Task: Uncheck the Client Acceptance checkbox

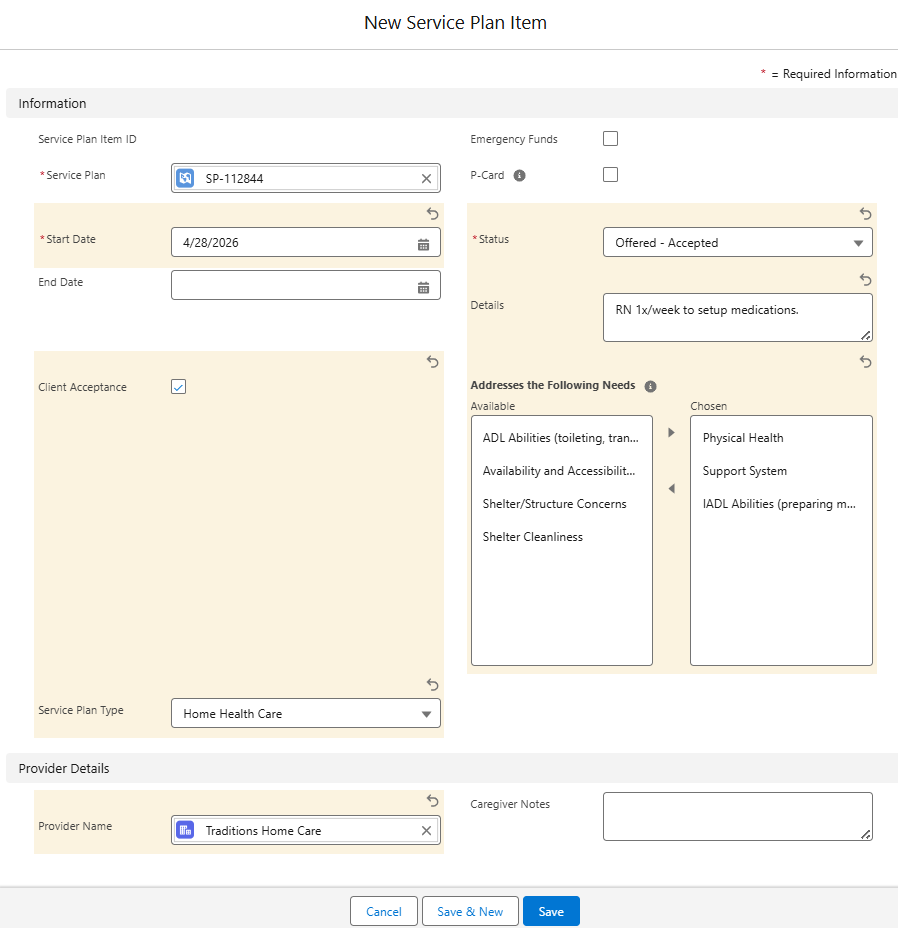Action: tap(178, 386)
